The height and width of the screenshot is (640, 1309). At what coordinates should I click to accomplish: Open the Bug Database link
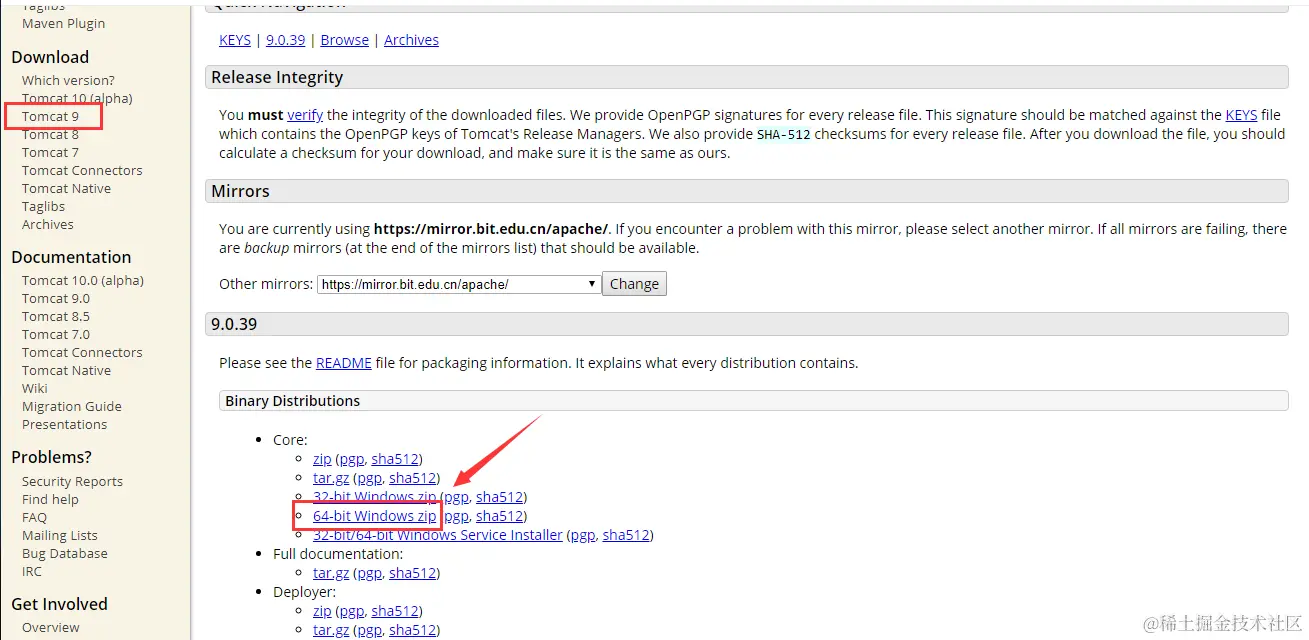(65, 553)
